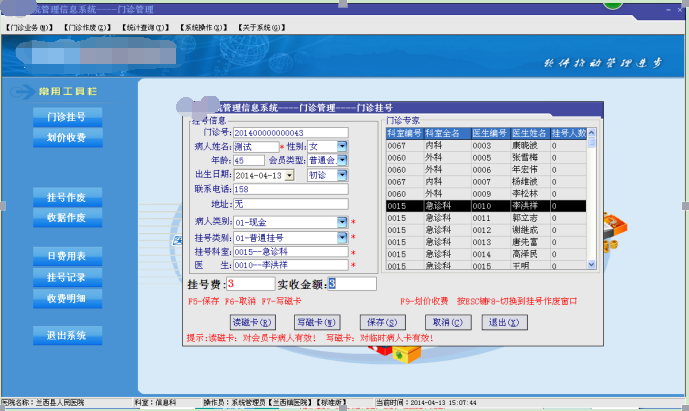
Task: Expand the 性别 dropdown
Action: coord(342,146)
